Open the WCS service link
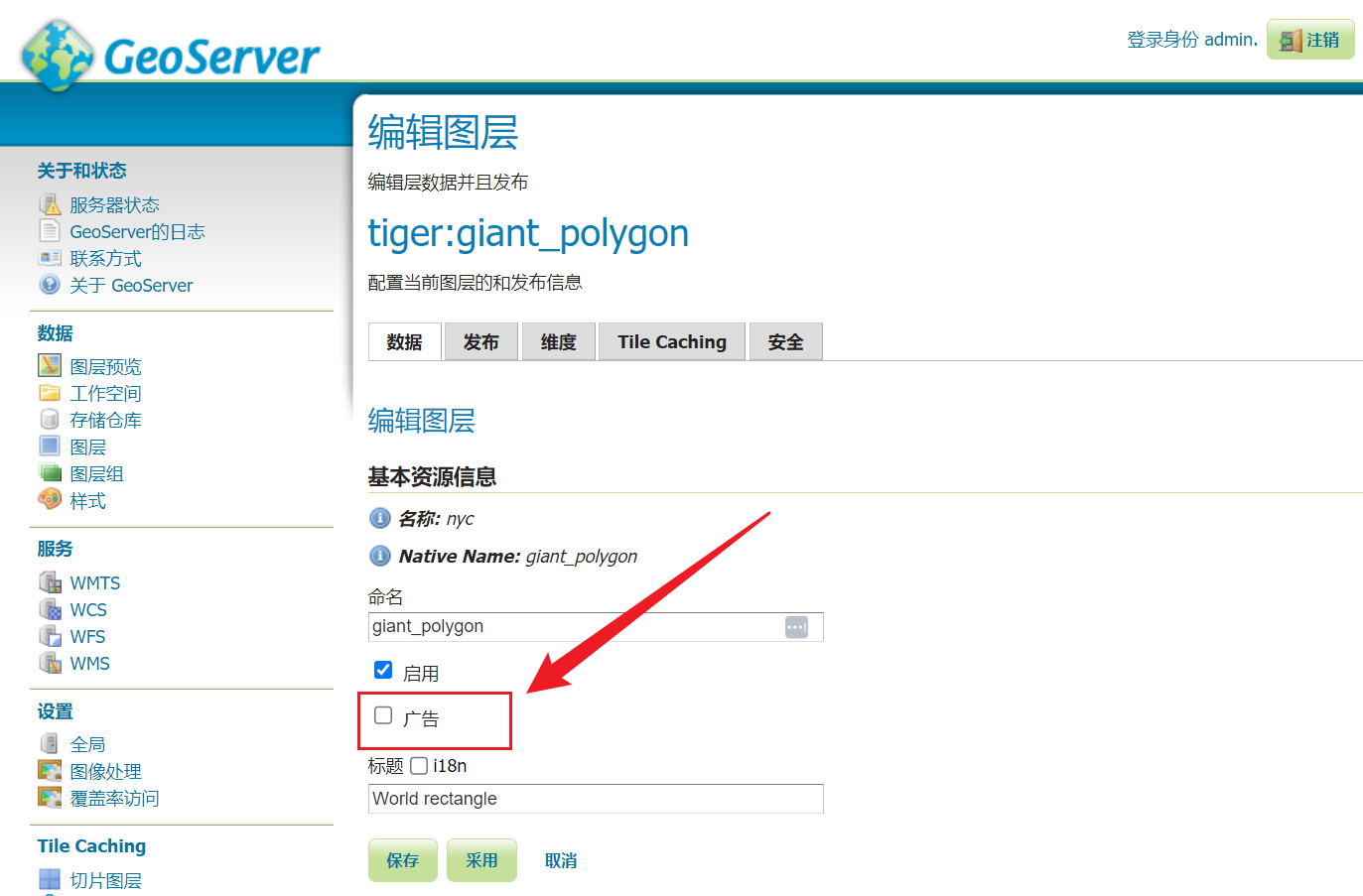Screen dimensions: 1363x896 pyautogui.click(x=88, y=610)
